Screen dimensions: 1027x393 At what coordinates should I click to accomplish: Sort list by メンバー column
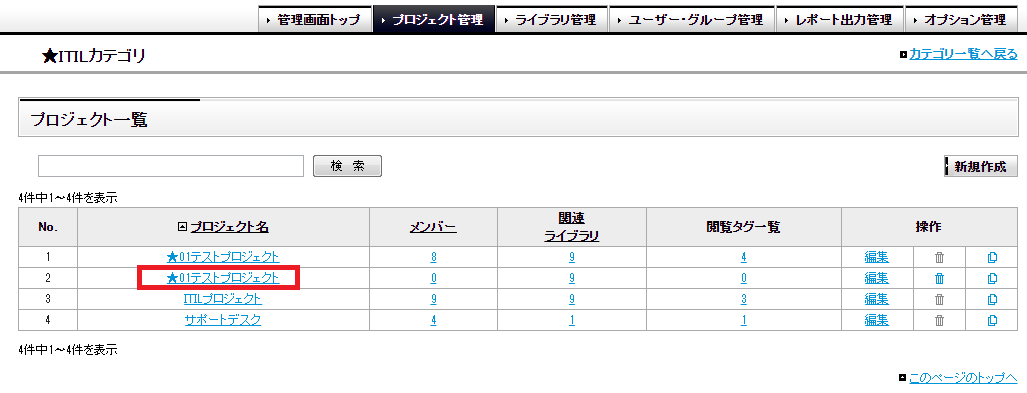(x=433, y=227)
